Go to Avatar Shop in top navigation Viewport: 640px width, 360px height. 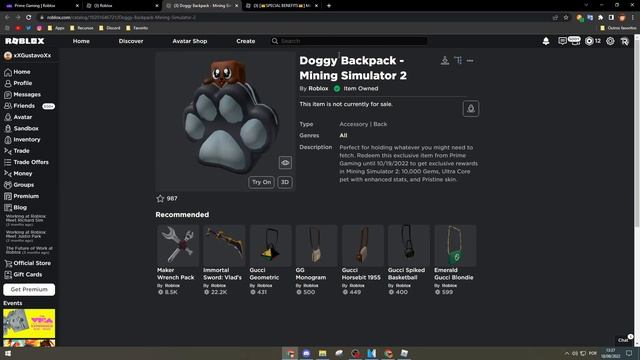pyautogui.click(x=190, y=41)
